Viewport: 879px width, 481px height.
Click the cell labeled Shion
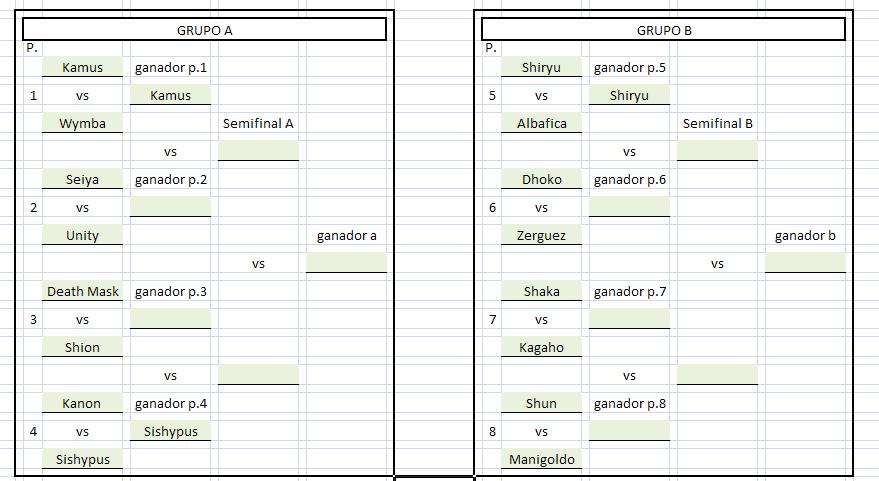[x=82, y=348]
